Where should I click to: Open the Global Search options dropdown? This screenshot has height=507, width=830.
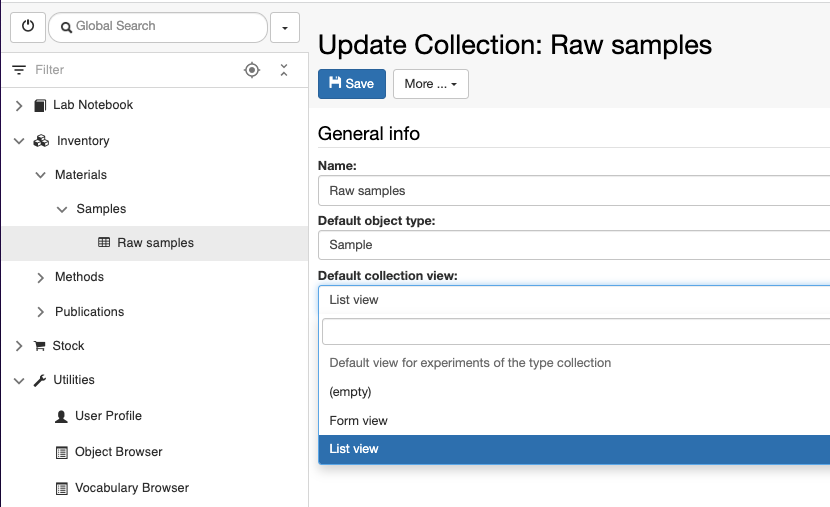tap(285, 28)
